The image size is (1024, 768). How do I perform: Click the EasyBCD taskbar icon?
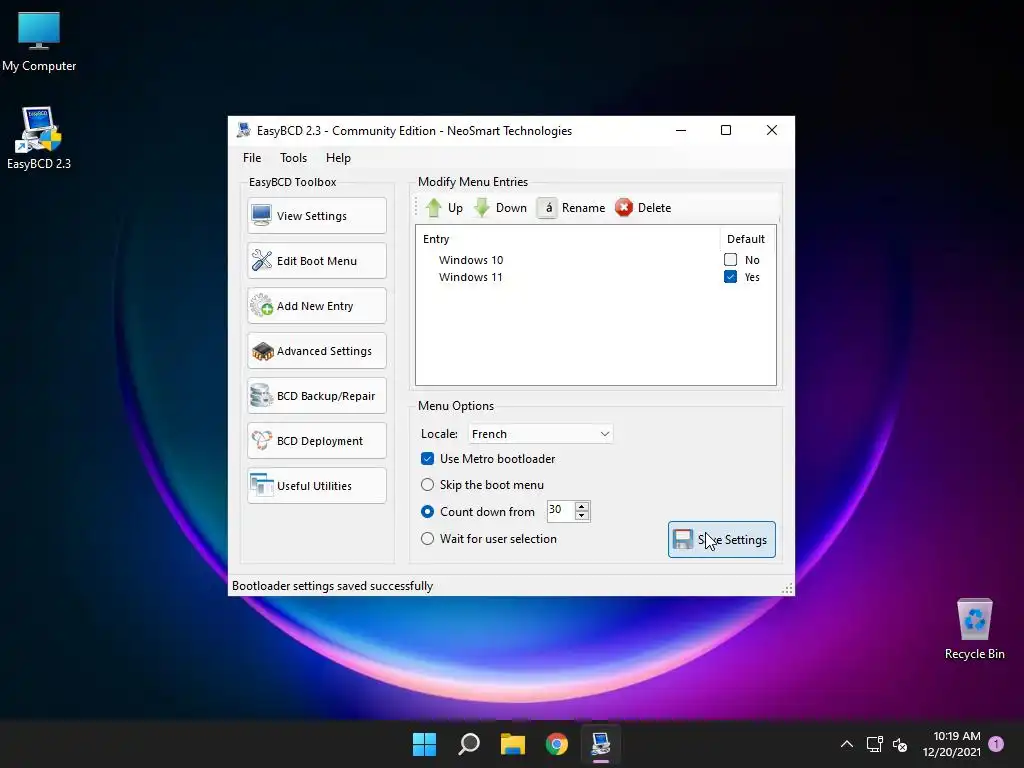[x=601, y=744]
